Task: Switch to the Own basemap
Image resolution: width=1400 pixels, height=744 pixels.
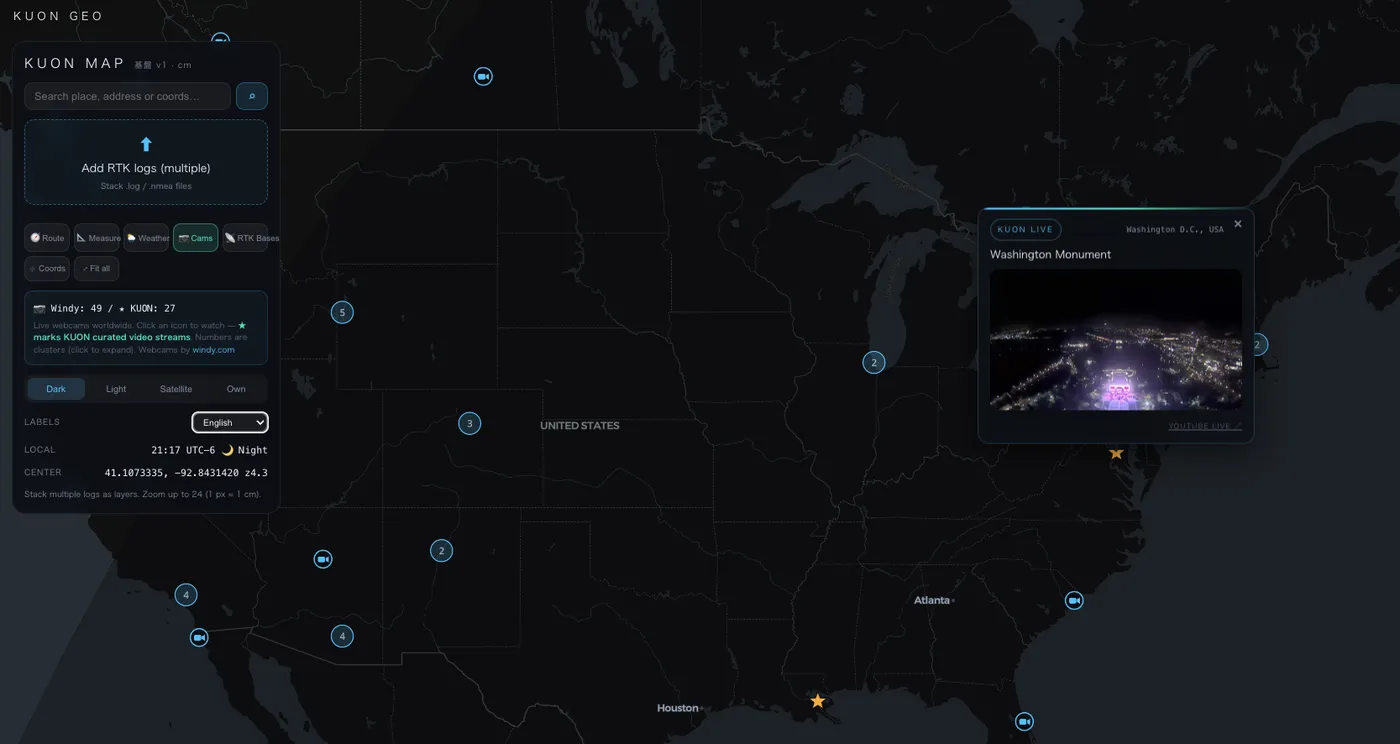Action: (236, 389)
